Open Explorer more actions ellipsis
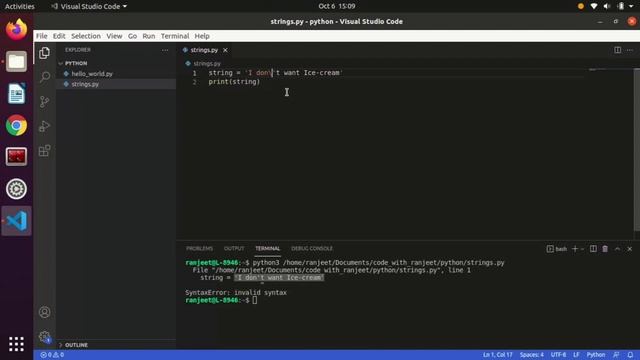 click(x=165, y=50)
